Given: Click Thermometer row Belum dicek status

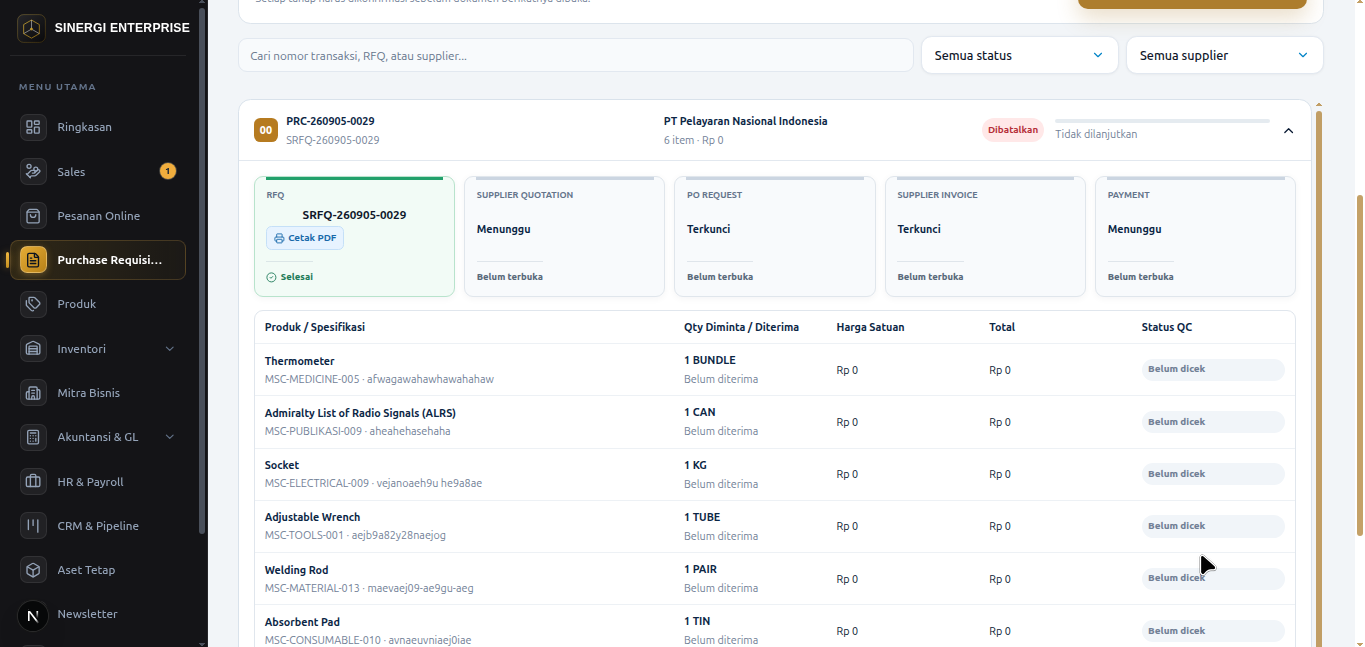Looking at the screenshot, I should [1213, 370].
